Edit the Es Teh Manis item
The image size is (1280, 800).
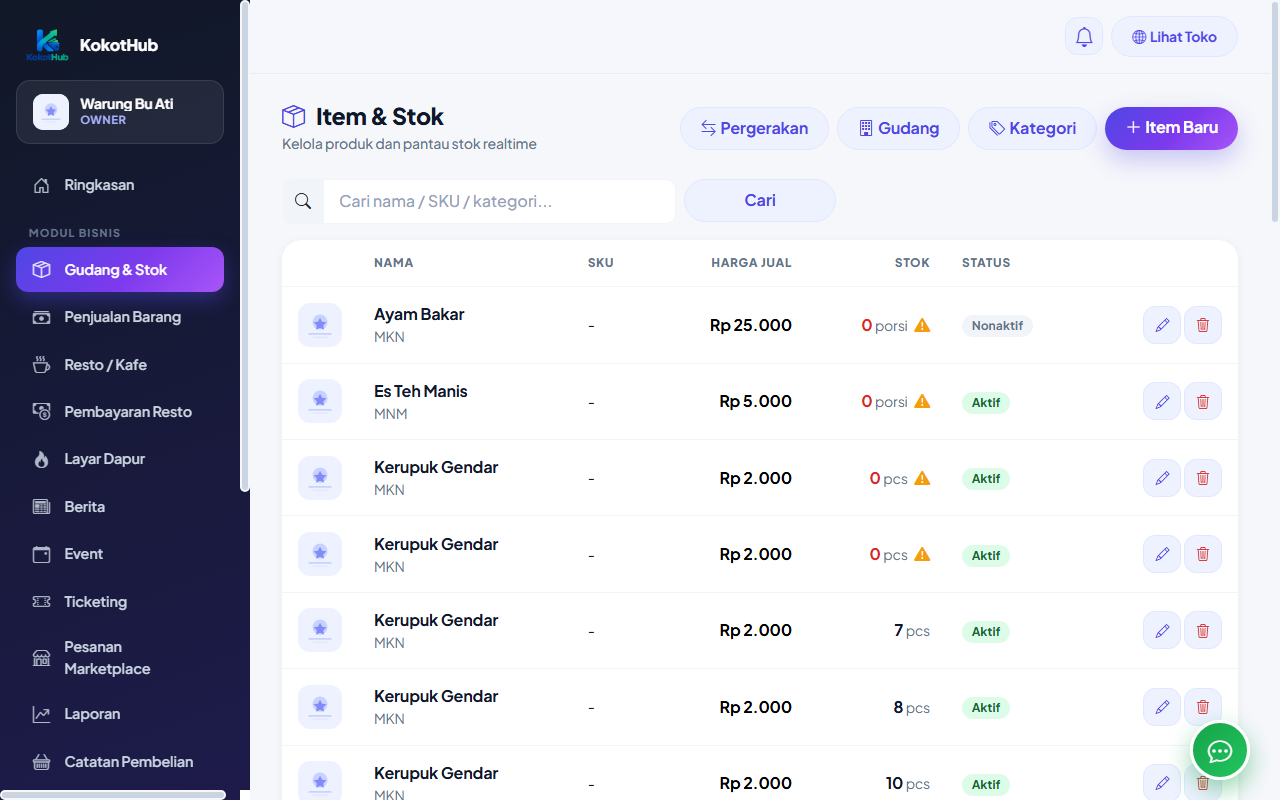click(1162, 402)
